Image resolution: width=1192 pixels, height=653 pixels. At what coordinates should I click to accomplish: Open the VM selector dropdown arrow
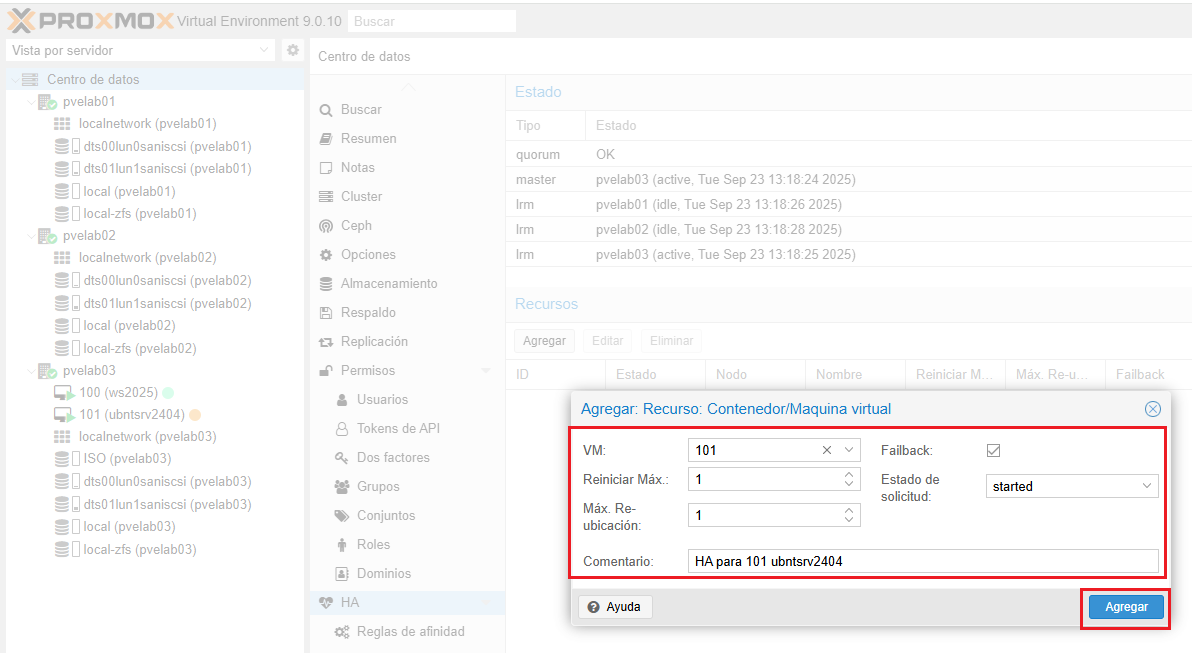point(849,450)
